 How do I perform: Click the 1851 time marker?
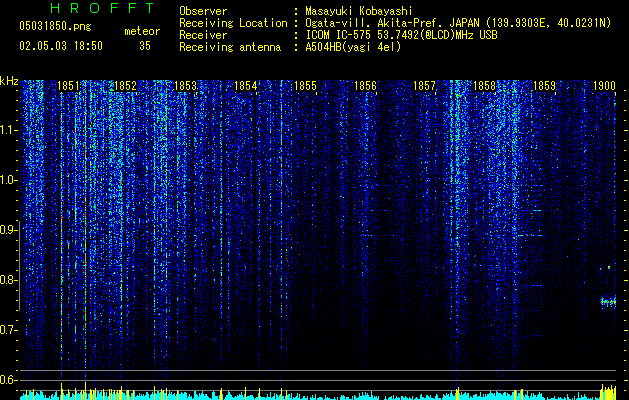tap(68, 86)
